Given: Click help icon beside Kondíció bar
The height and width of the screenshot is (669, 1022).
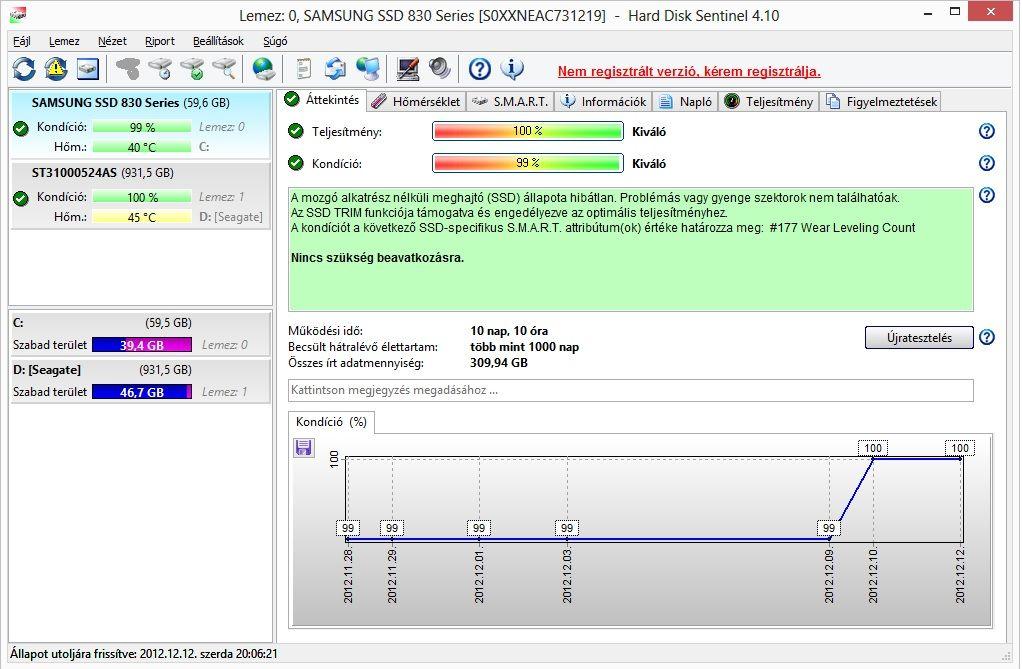Looking at the screenshot, I should pyautogui.click(x=987, y=163).
